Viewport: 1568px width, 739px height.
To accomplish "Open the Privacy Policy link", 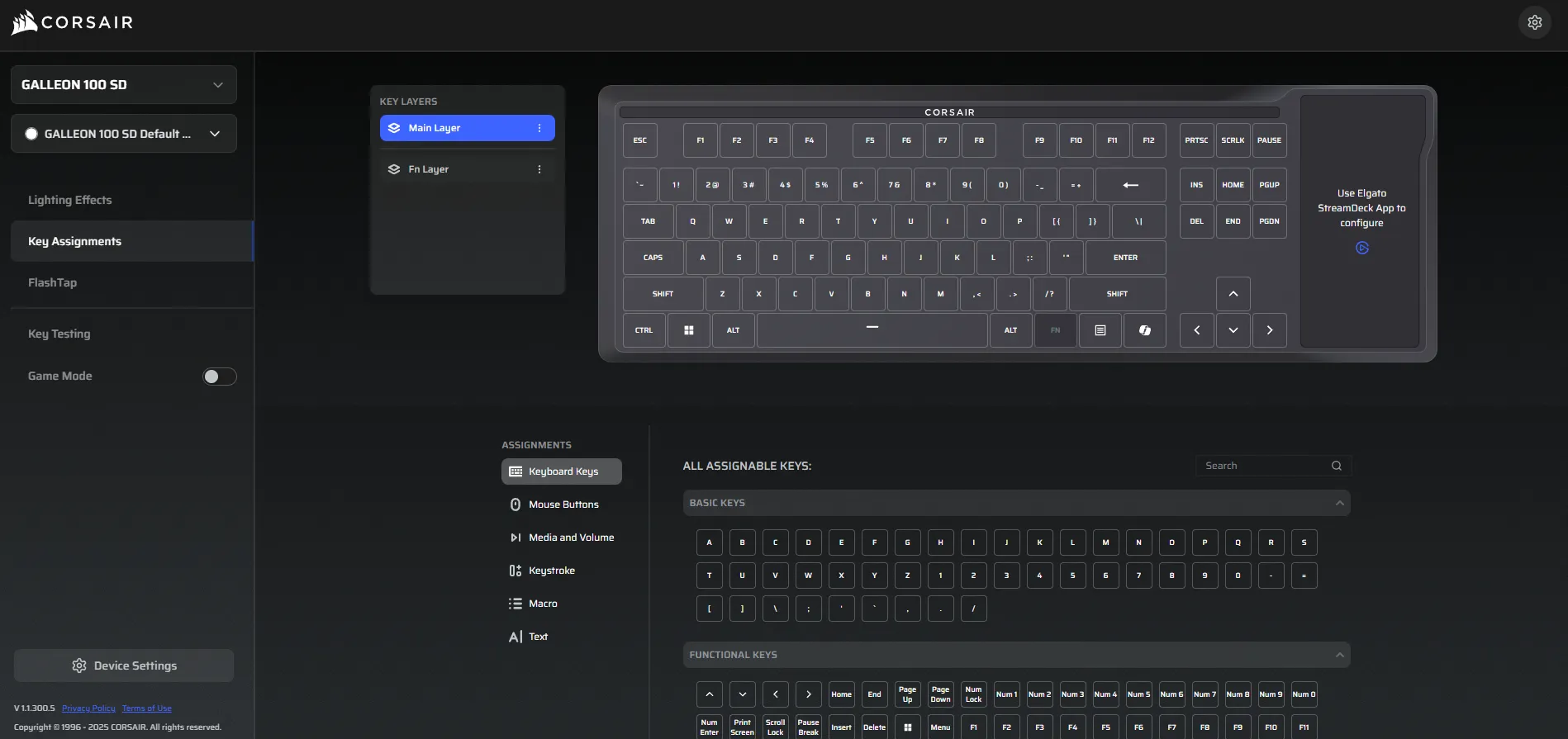I will [88, 708].
